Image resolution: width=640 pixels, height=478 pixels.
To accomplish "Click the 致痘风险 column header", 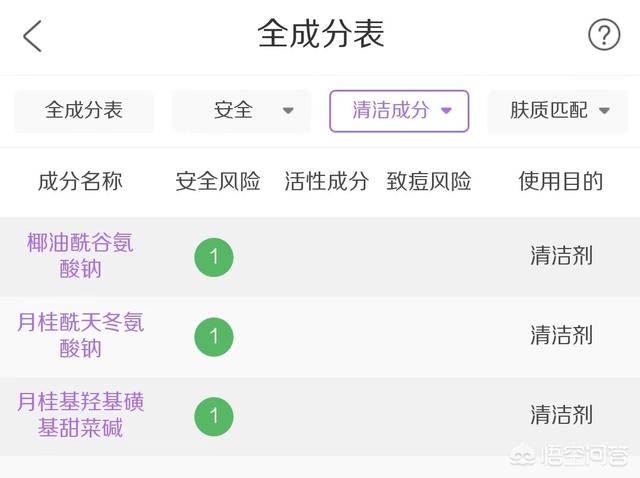I will (429, 181).
